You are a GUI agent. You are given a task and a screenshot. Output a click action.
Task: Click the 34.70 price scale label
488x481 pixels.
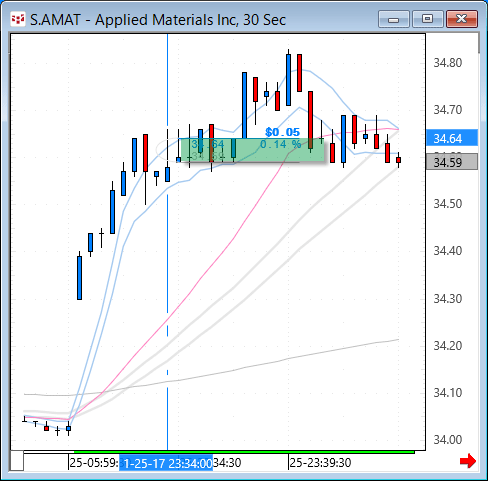pyautogui.click(x=448, y=110)
